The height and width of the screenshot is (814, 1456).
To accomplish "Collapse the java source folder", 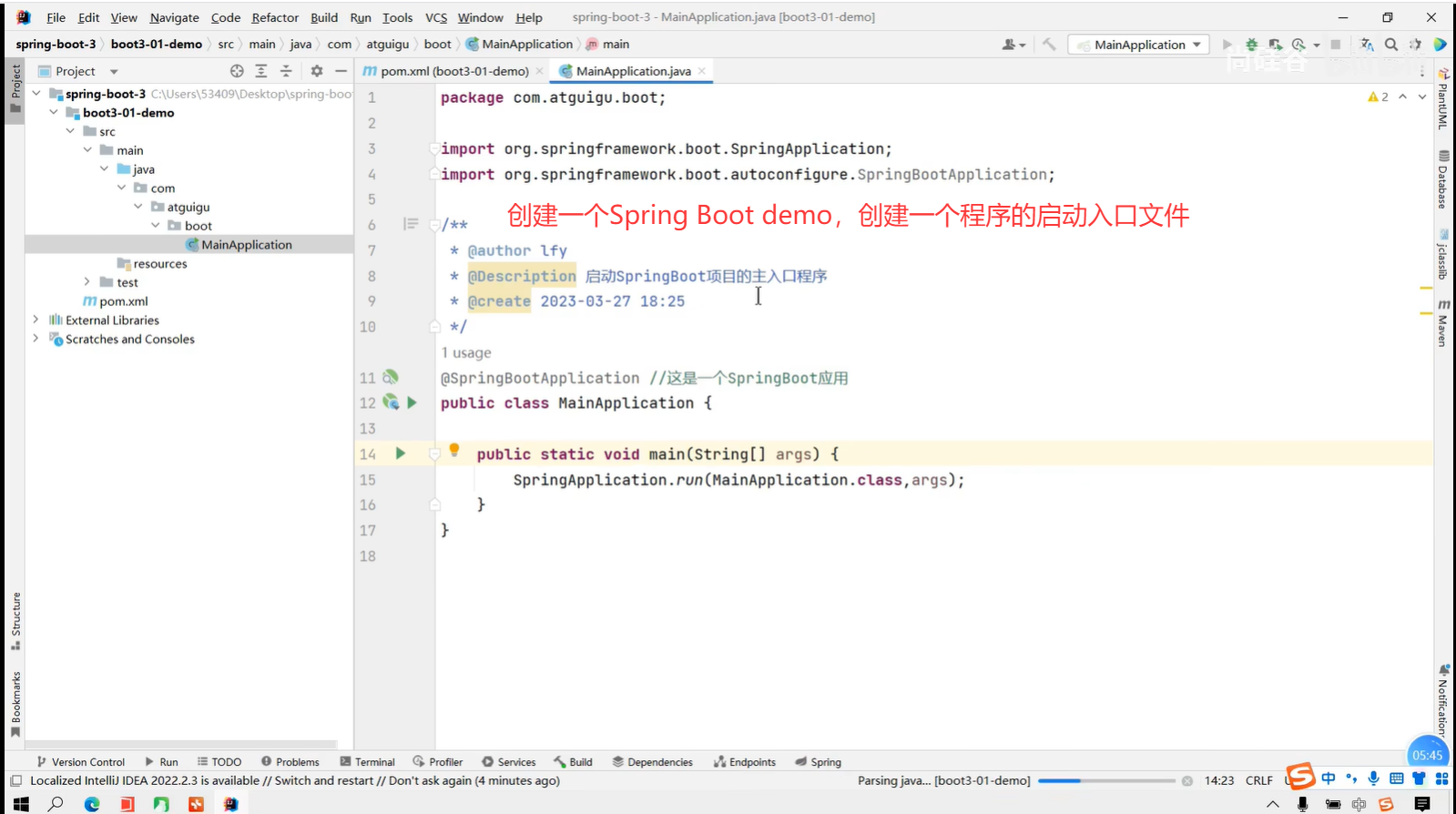I will 105,168.
